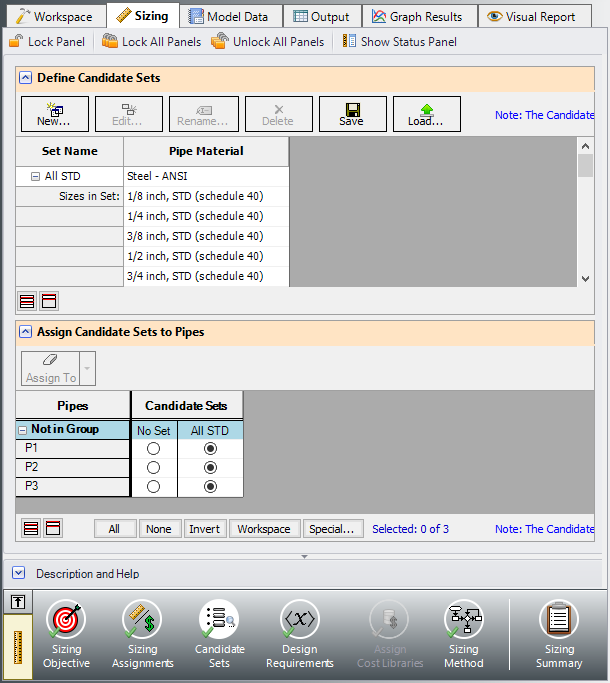Select All STD radio for pipe P2
Image resolution: width=610 pixels, height=683 pixels.
click(210, 468)
